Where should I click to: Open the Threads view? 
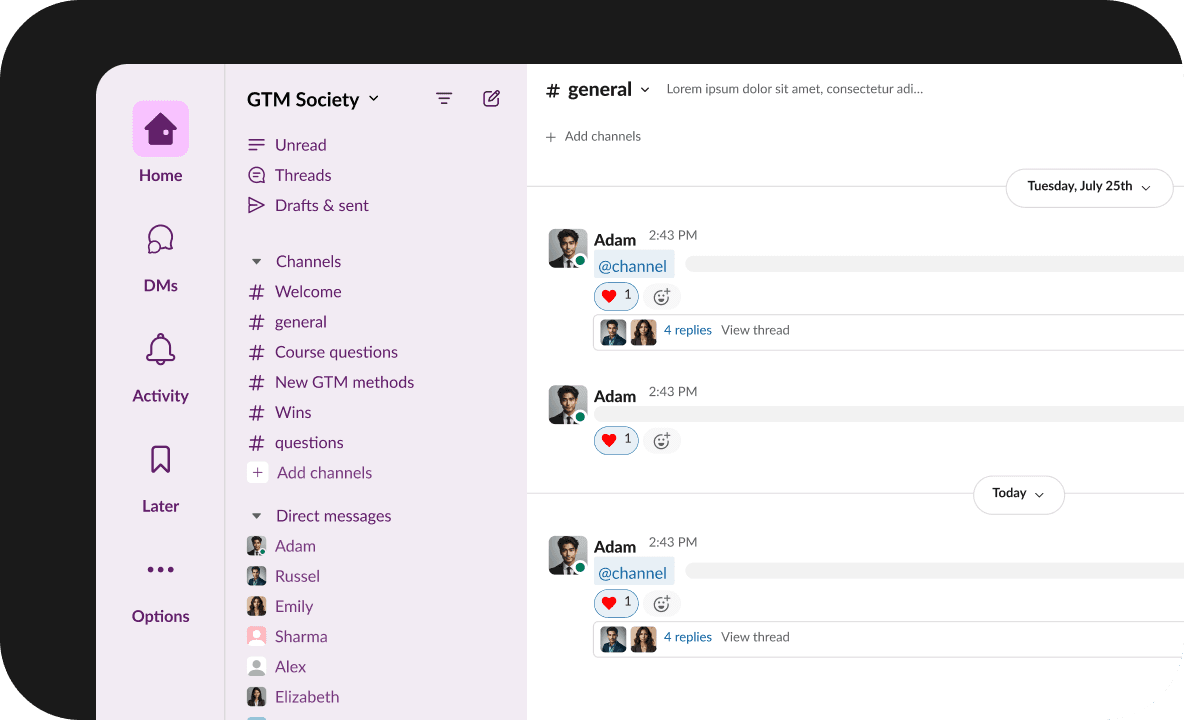[x=290, y=175]
